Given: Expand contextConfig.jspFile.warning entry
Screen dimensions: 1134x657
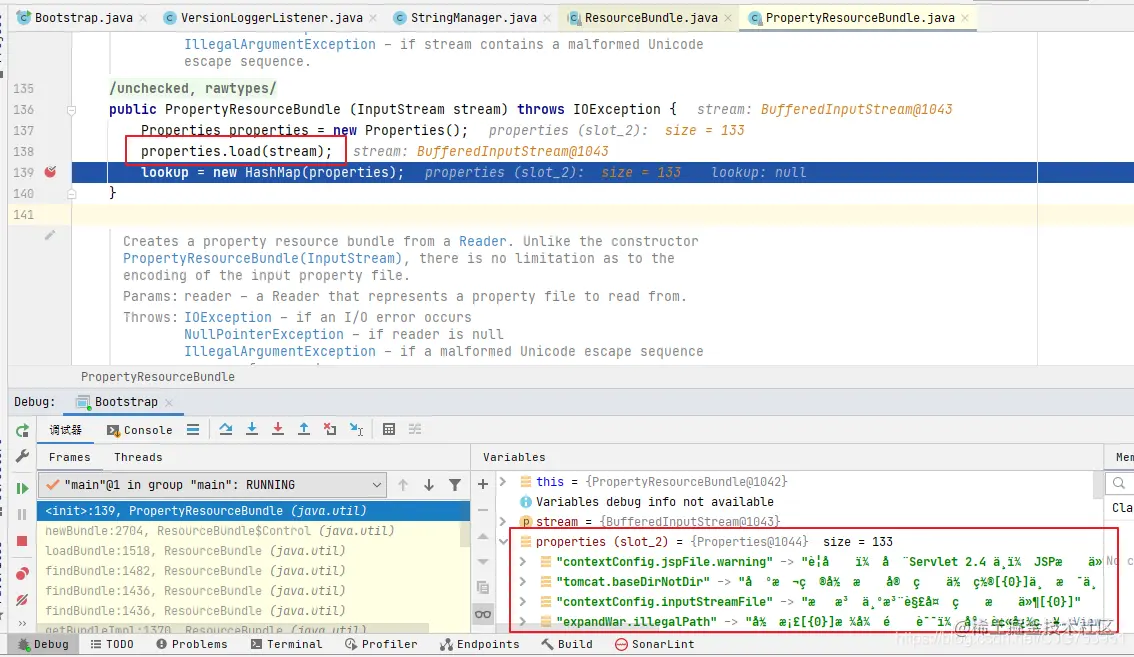Looking at the screenshot, I should 523,561.
